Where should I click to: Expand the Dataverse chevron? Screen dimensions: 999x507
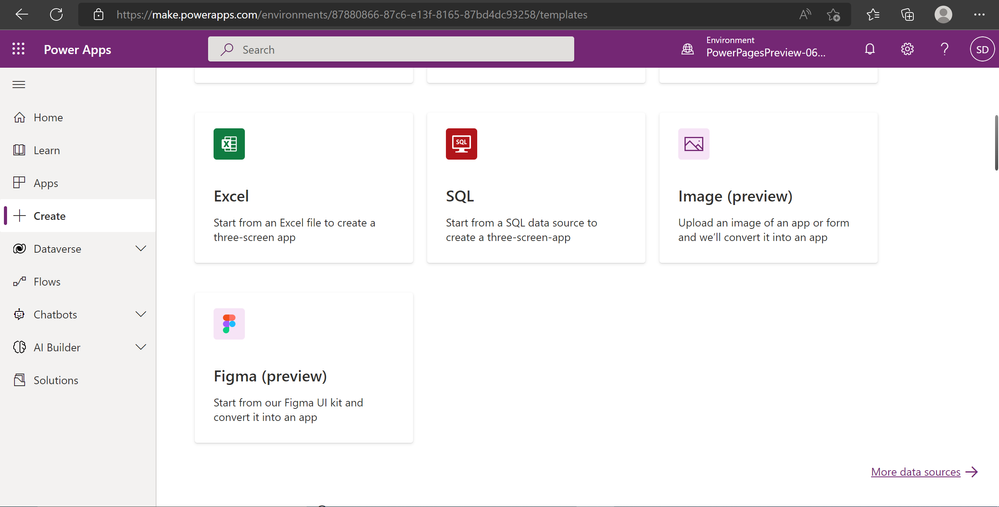point(141,248)
